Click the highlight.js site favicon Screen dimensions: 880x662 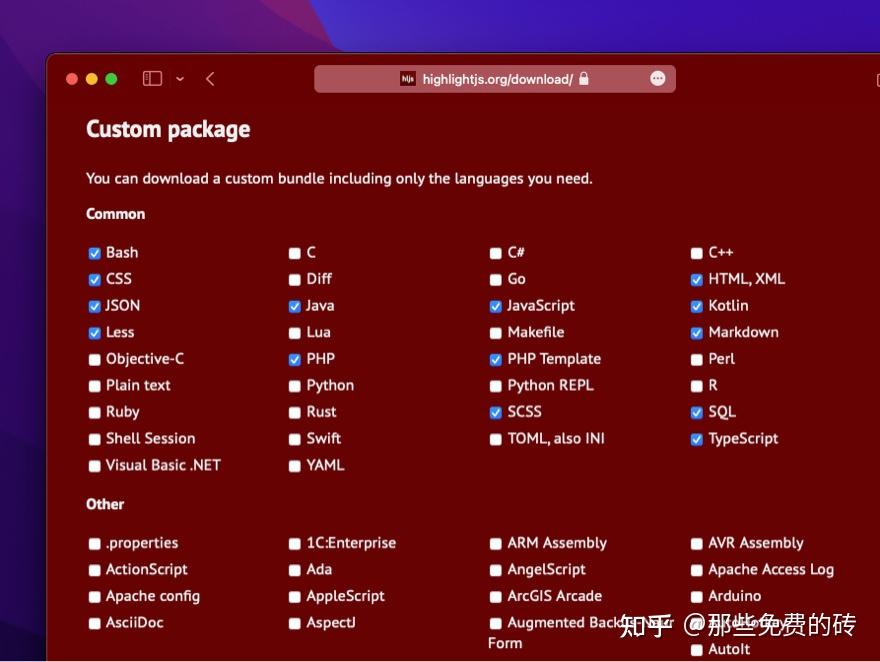408,79
